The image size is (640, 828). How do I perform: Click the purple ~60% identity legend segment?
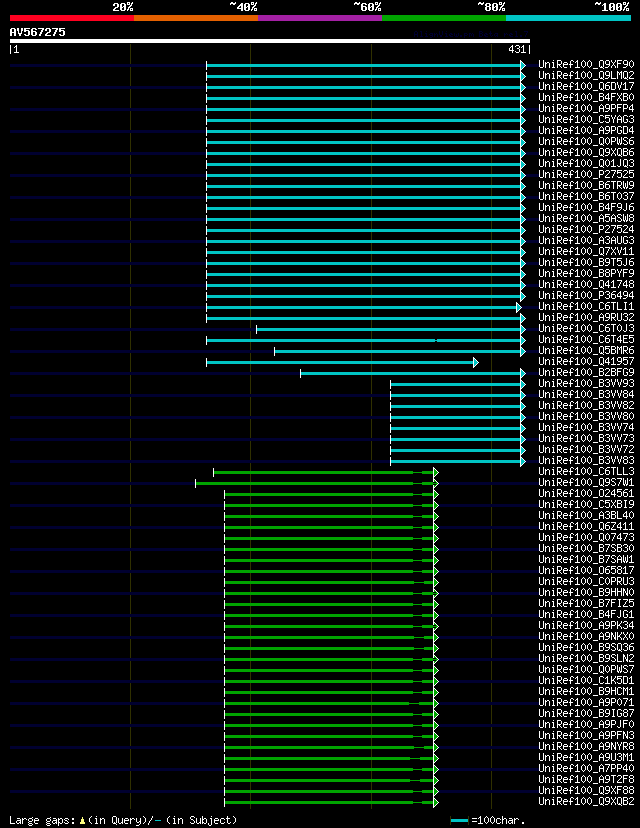pos(320,18)
